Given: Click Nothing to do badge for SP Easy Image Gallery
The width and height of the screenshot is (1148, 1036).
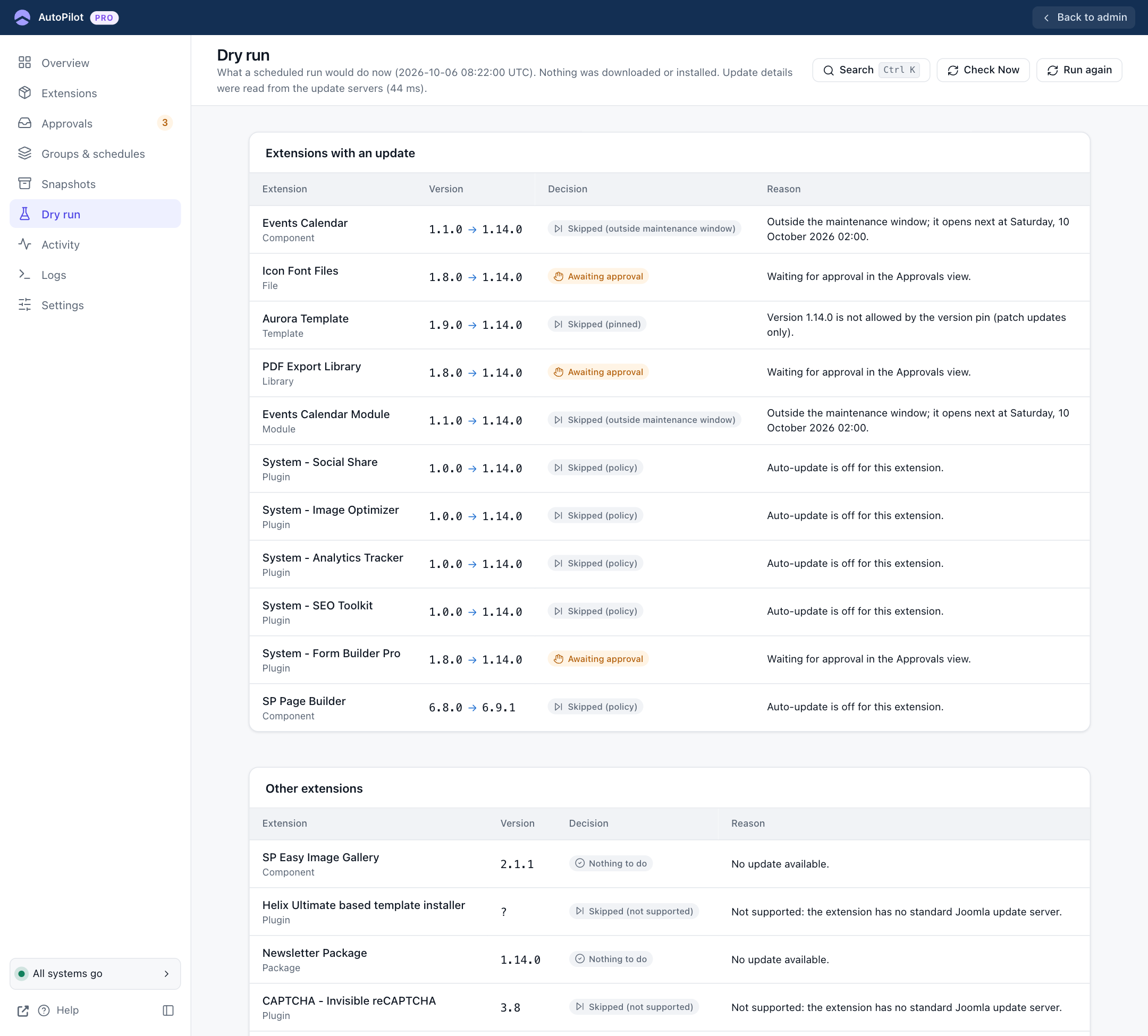Looking at the screenshot, I should coord(611,863).
